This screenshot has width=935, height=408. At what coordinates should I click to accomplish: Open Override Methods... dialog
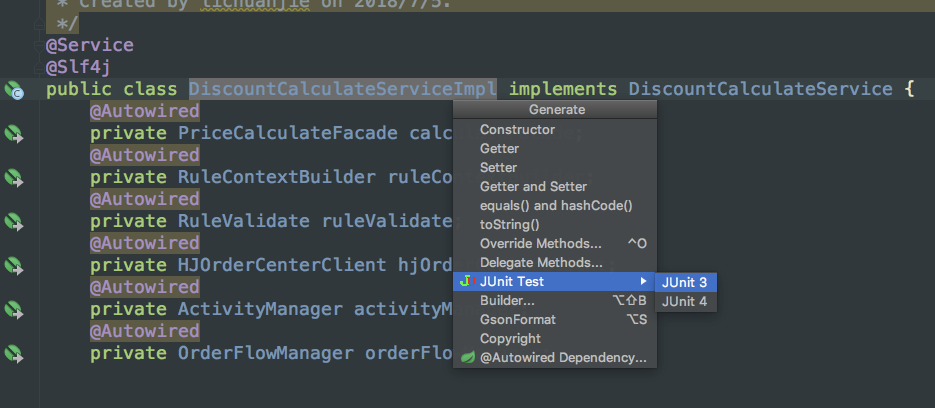[x=555, y=243]
